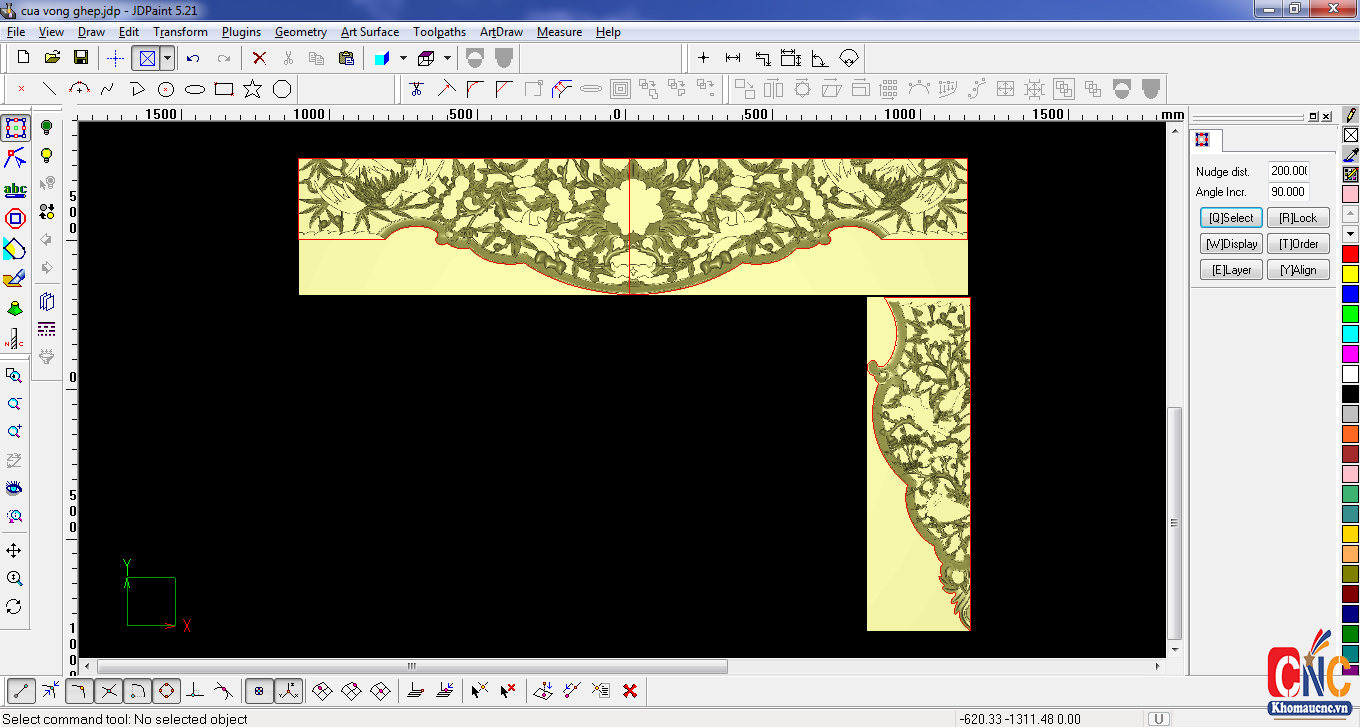This screenshot has width=1360, height=728.
Task: Open the view mode dropdown arrow
Action: (x=167, y=58)
